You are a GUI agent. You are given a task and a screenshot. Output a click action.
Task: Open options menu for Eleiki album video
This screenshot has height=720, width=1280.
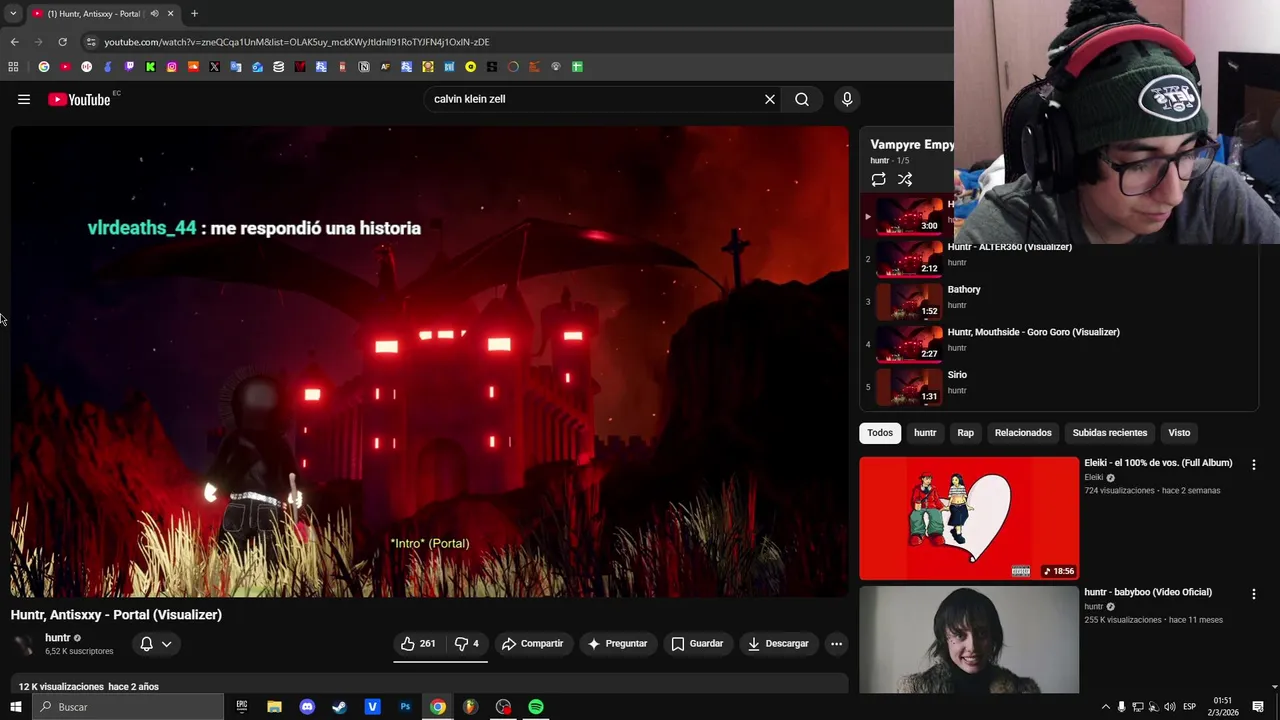[1253, 465]
